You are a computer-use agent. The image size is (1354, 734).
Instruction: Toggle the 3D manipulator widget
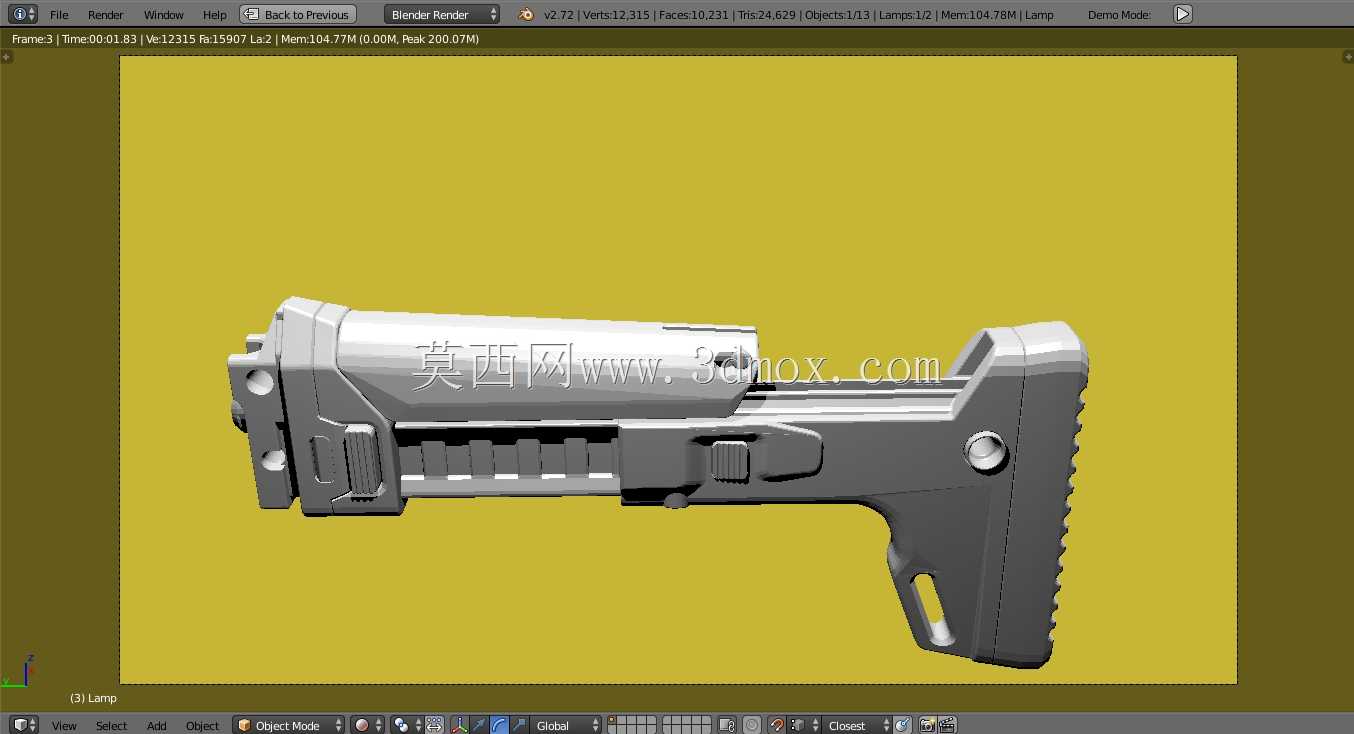460,725
